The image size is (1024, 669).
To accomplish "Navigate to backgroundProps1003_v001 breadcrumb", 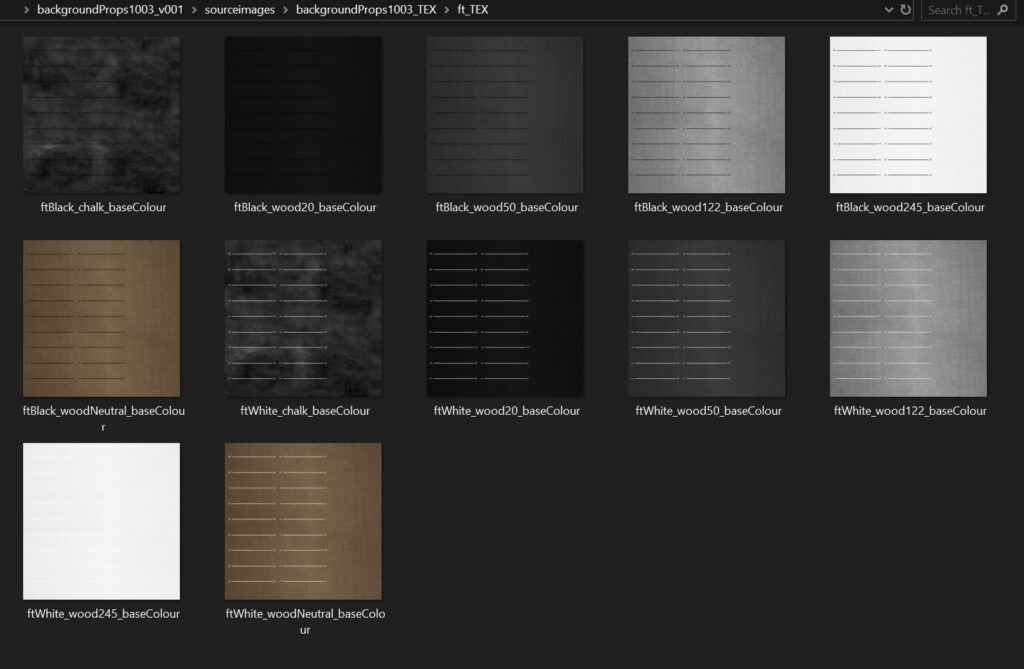I will (x=109, y=10).
